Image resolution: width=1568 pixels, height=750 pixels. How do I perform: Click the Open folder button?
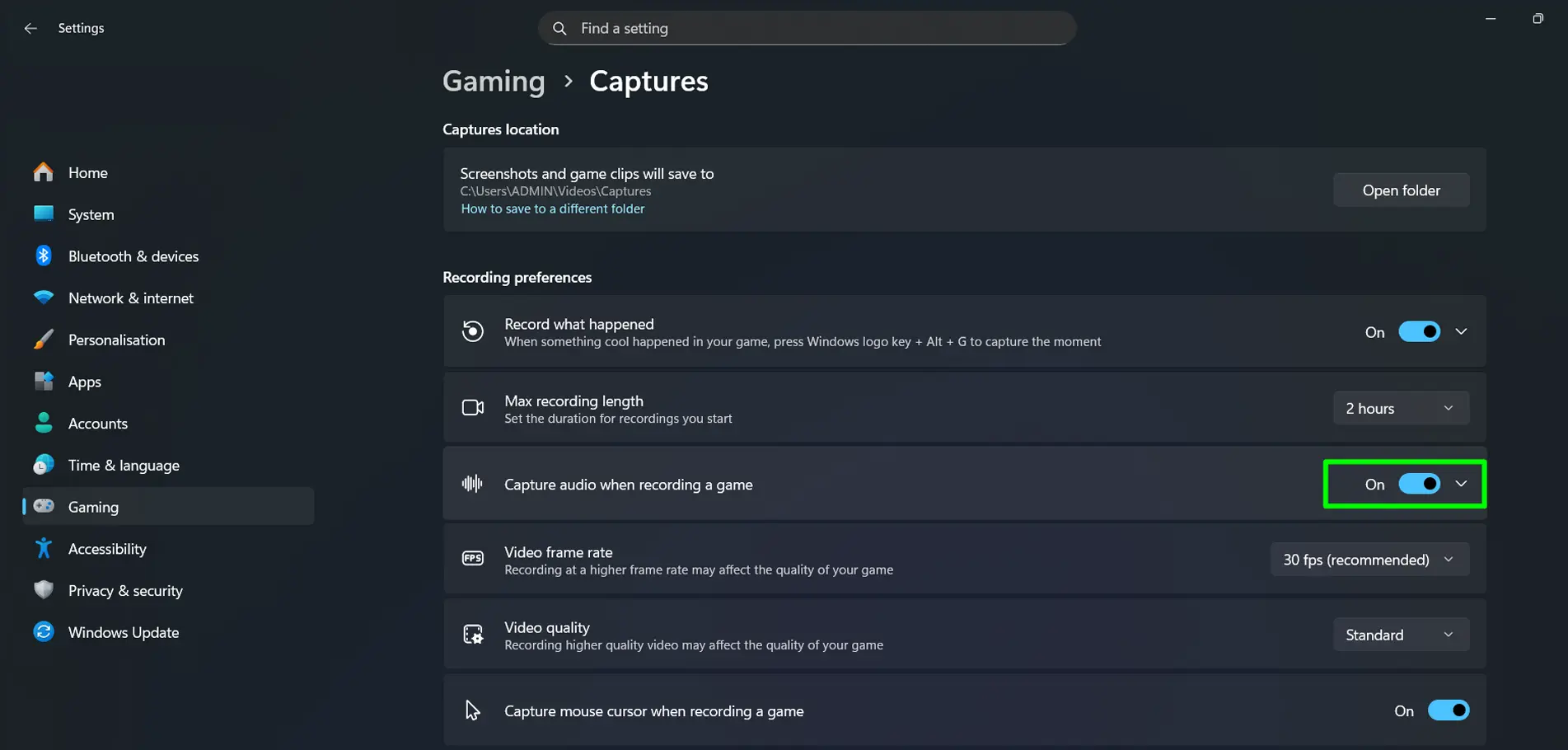click(x=1400, y=190)
